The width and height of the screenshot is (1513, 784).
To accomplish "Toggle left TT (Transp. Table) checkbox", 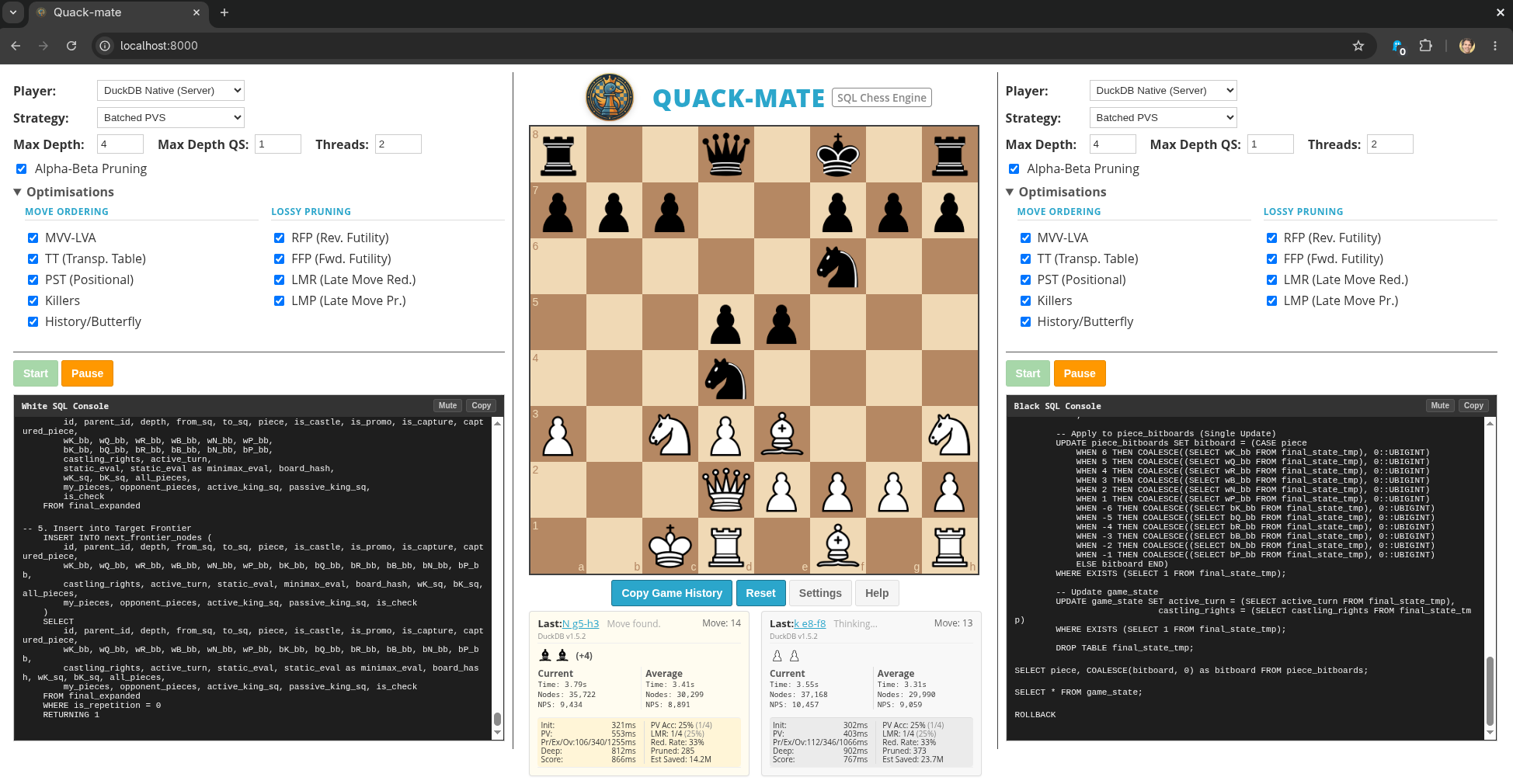I will (33, 258).
